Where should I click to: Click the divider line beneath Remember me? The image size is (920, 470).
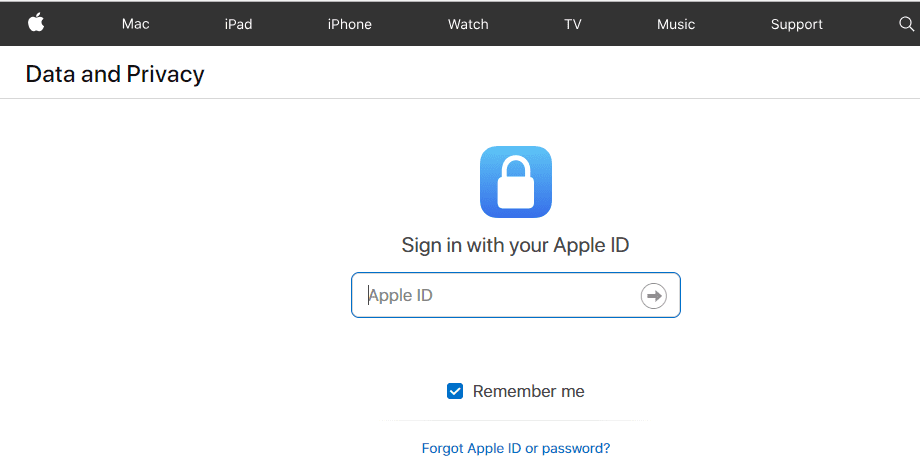click(x=515, y=420)
